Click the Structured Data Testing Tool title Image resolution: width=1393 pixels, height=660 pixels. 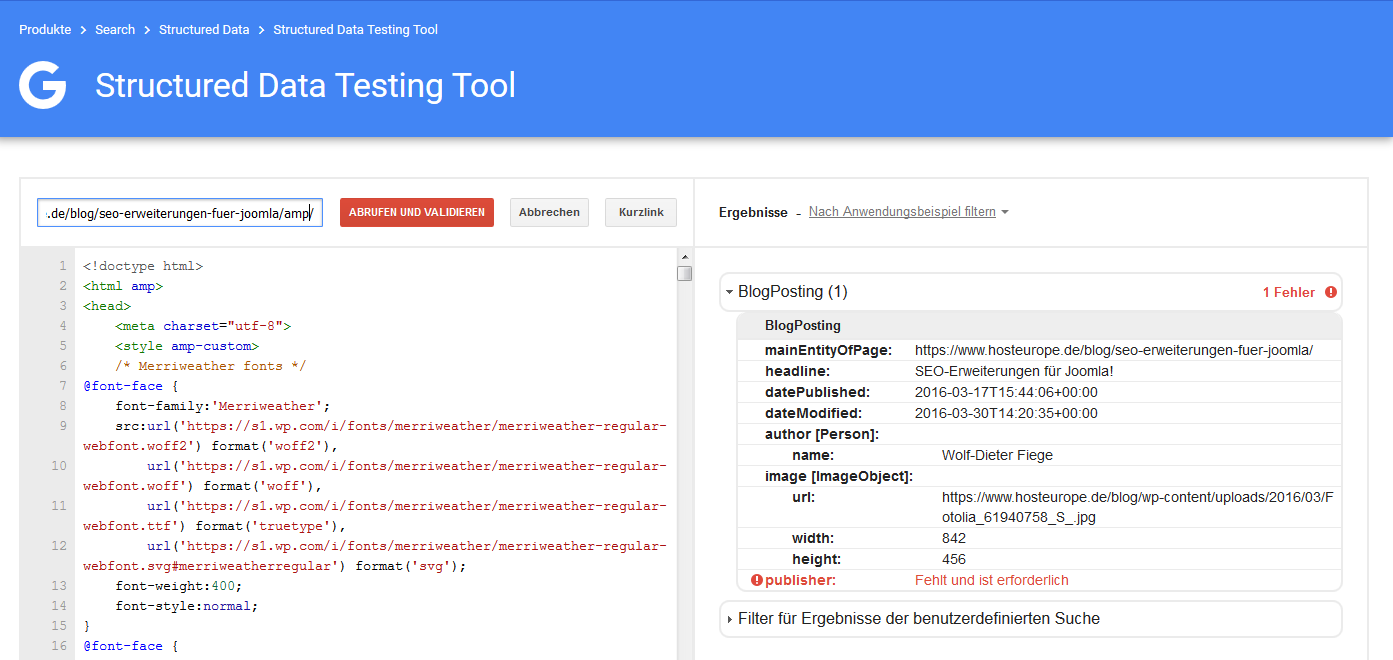tap(305, 85)
